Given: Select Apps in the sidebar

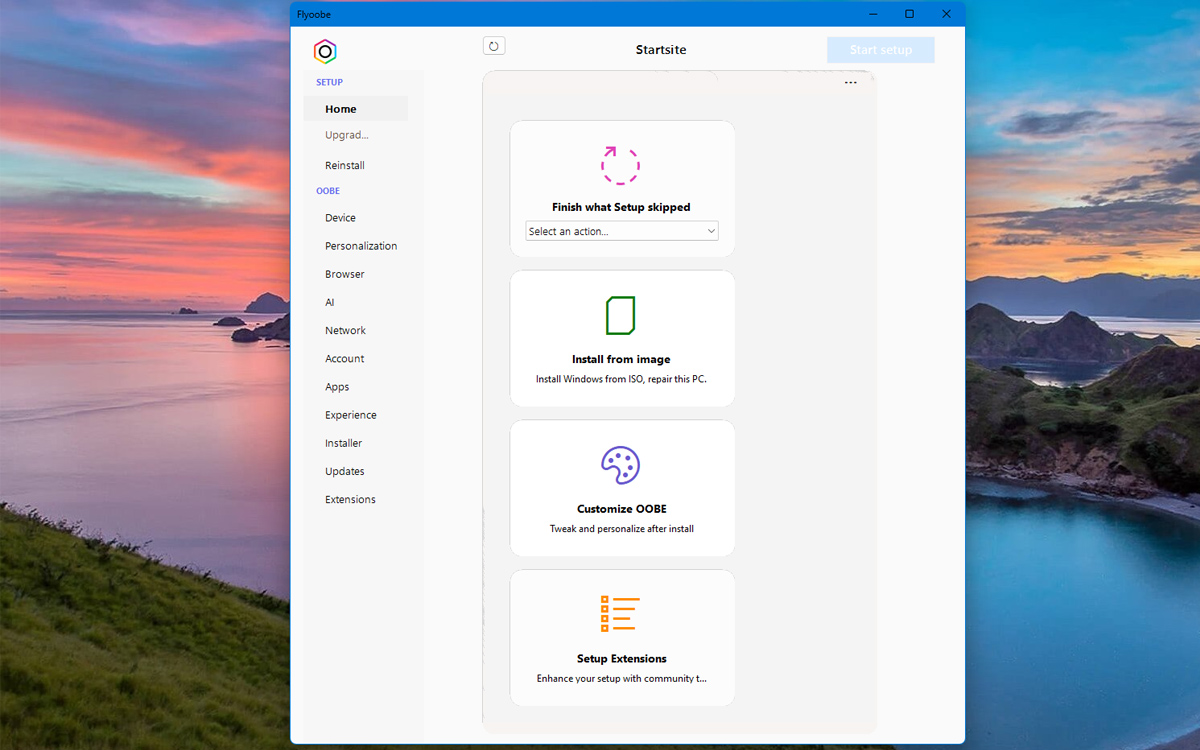Looking at the screenshot, I should [x=337, y=387].
